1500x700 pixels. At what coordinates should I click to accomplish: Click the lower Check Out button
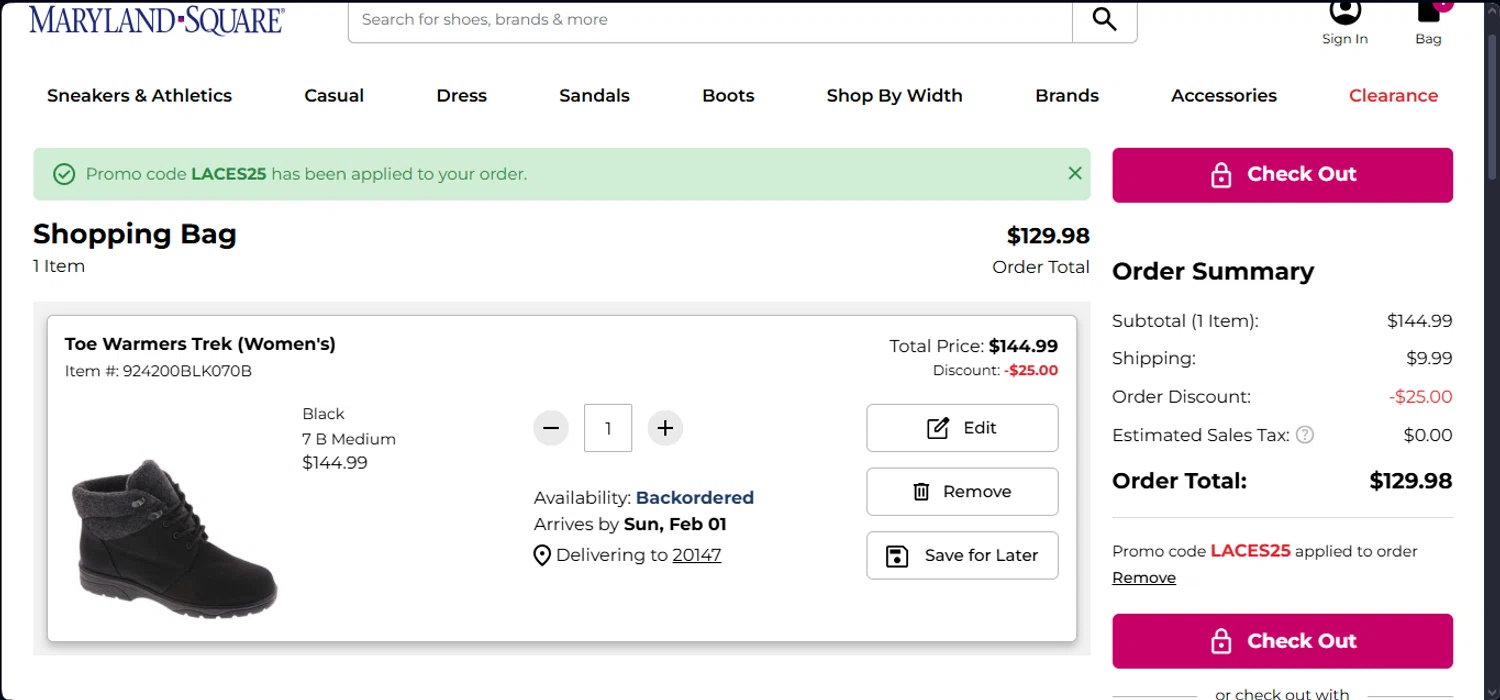pos(1282,641)
